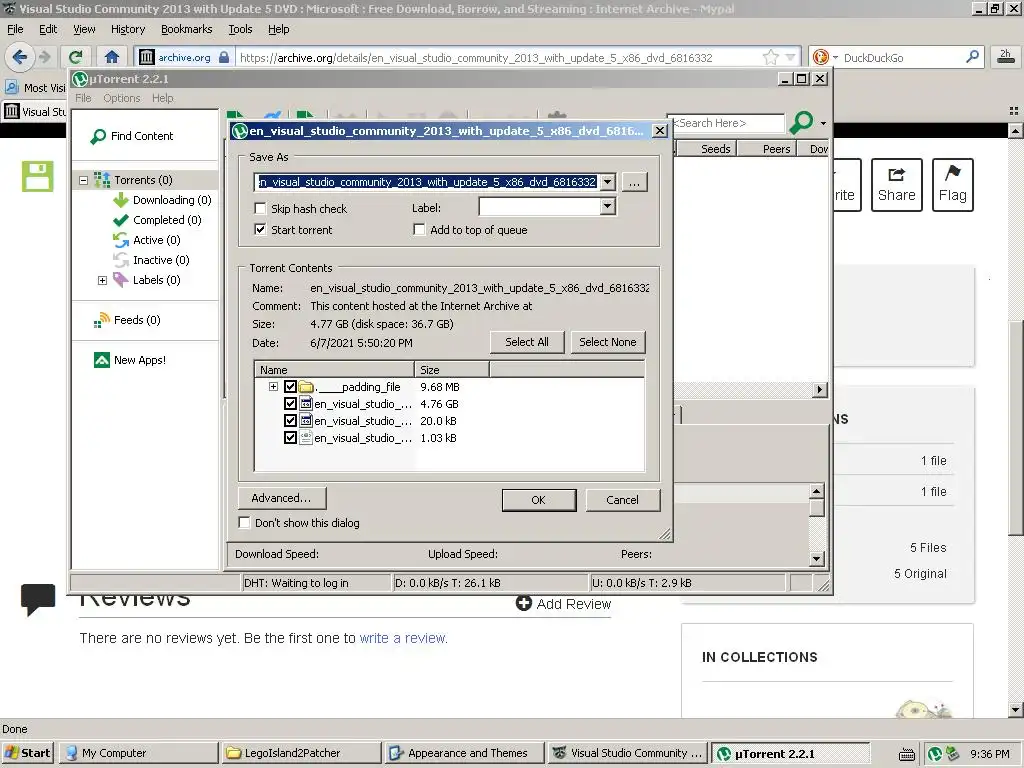1024x768 pixels.
Task: Uncheck the 20.0 kB file checkbox
Action: [291, 421]
